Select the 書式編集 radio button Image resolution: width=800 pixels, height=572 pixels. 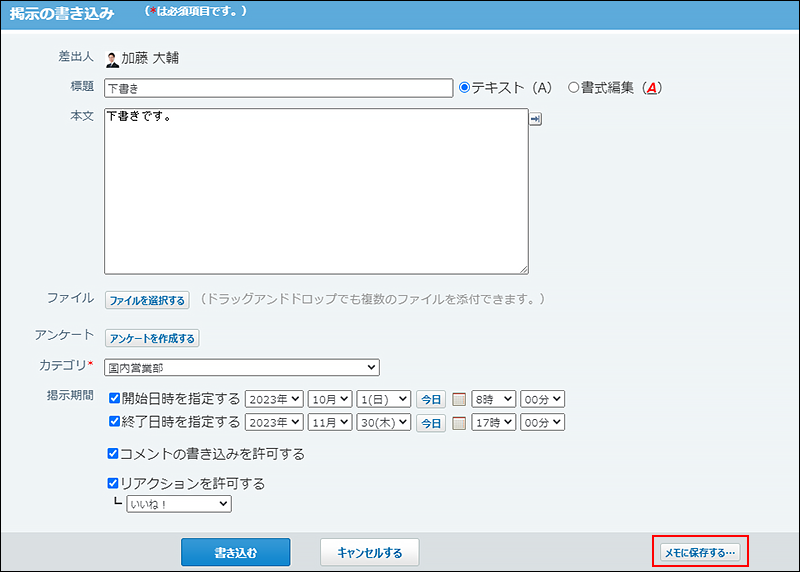573,87
